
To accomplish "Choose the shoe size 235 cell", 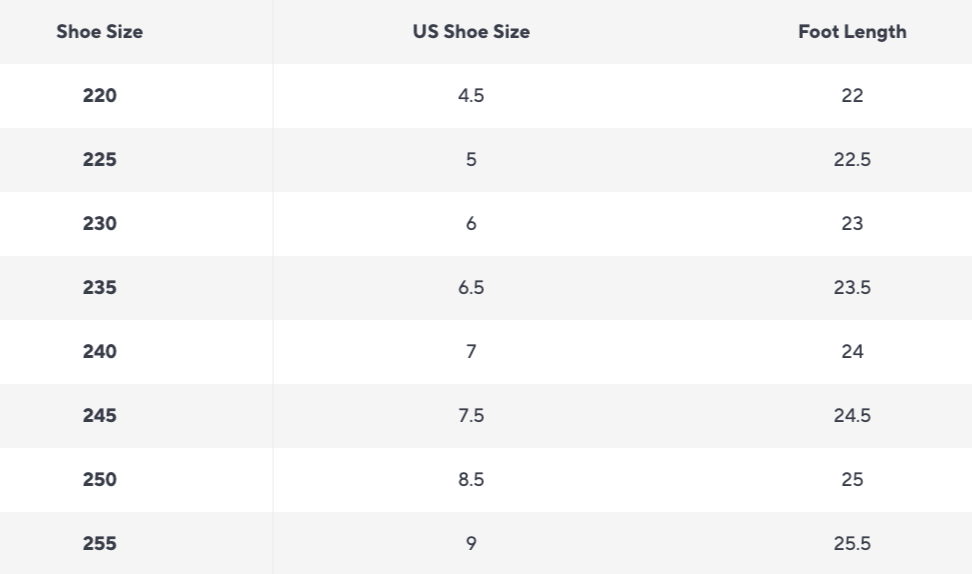I will tap(100, 288).
